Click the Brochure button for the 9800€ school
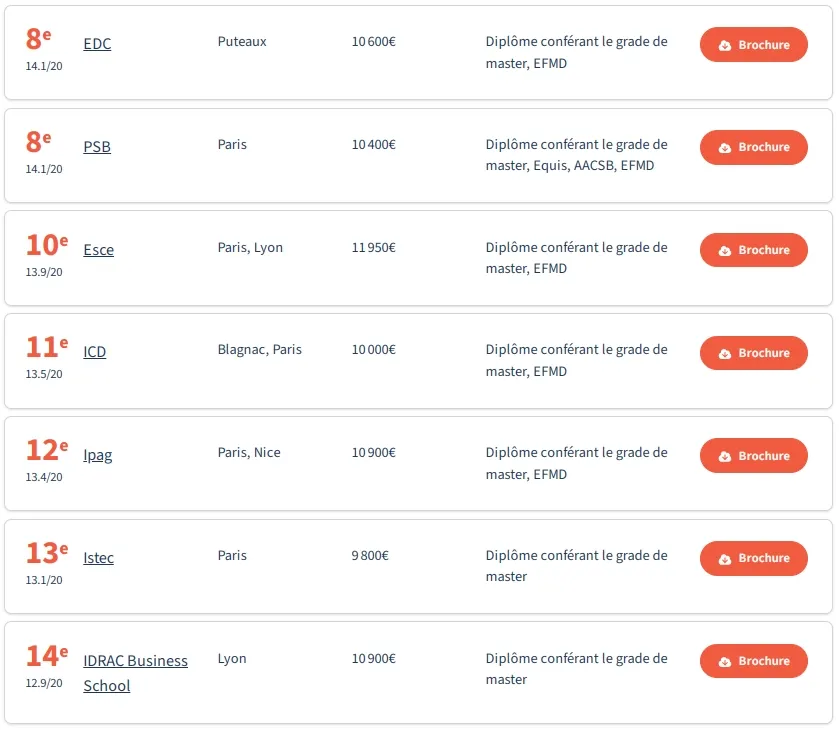839x730 pixels. tap(753, 558)
